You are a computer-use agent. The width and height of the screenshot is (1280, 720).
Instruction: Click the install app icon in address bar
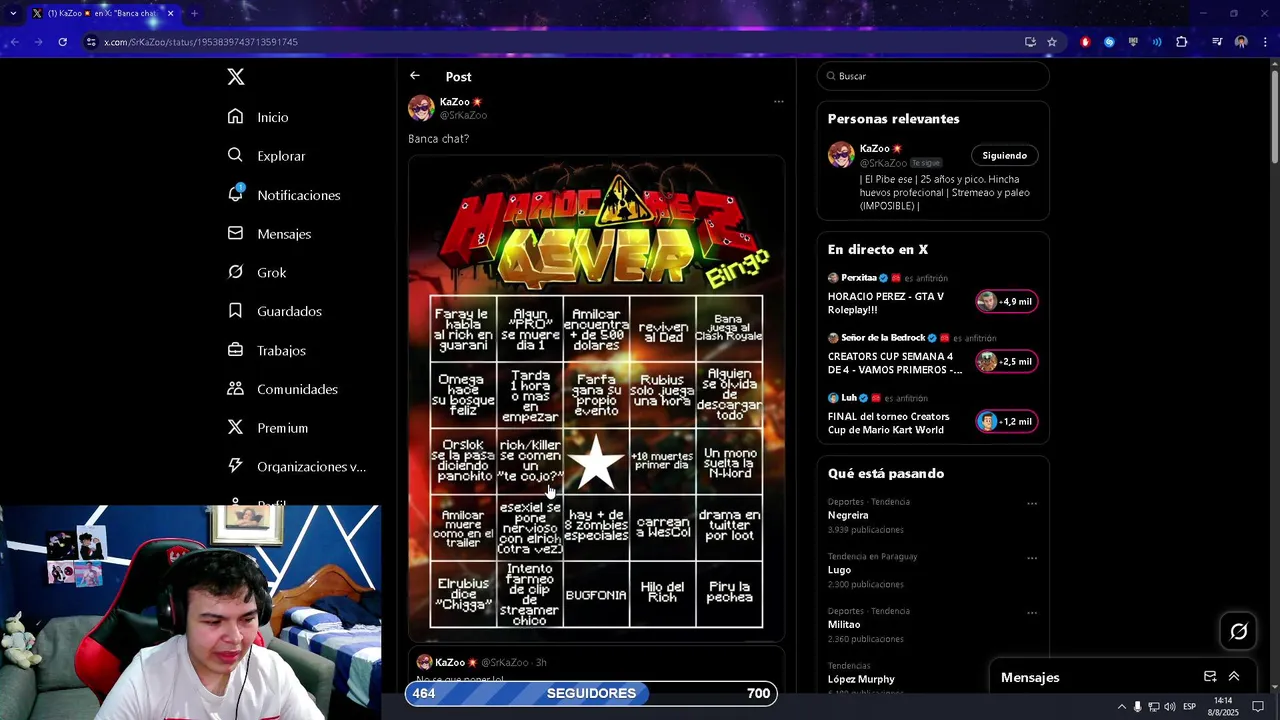click(1030, 42)
